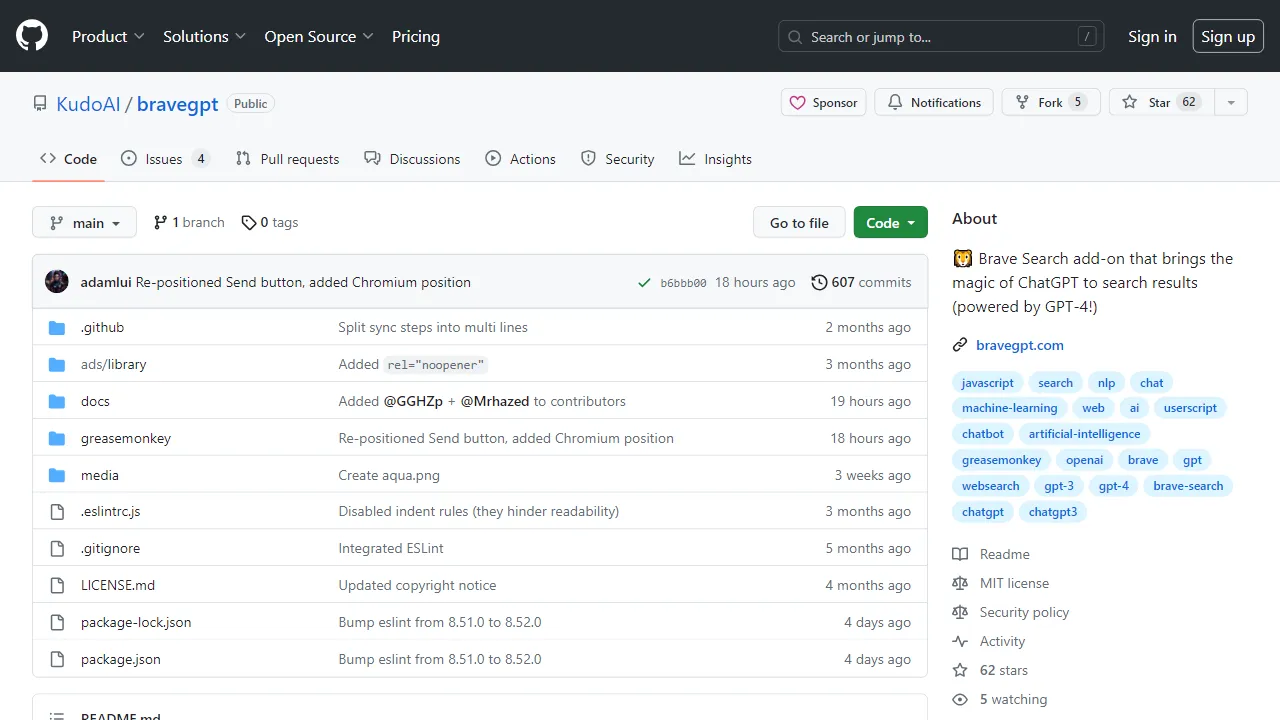The width and height of the screenshot is (1280, 720).
Task: View the MIT license
Action: (x=1001, y=583)
